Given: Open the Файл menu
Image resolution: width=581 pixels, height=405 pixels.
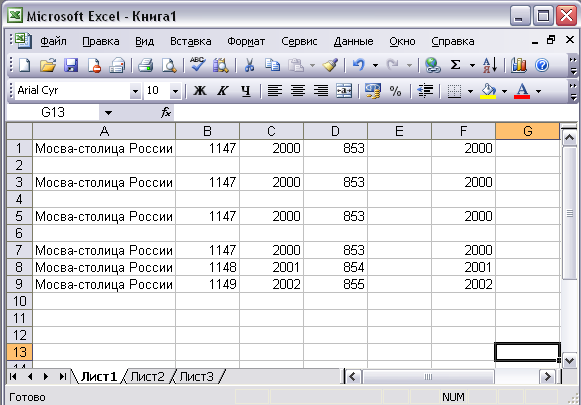Looking at the screenshot, I should tap(53, 41).
